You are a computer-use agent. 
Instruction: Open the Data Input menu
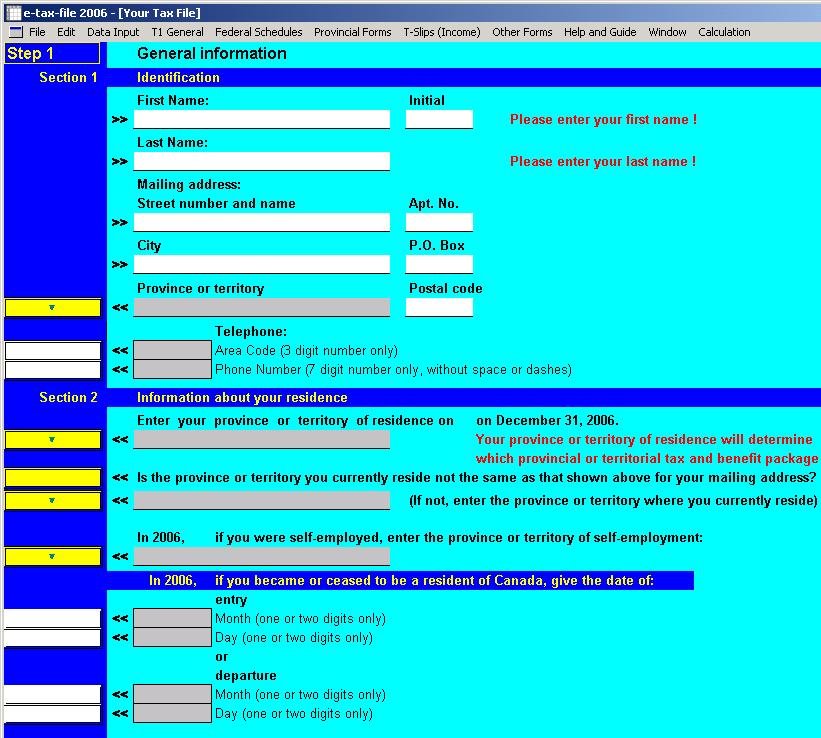pos(113,32)
